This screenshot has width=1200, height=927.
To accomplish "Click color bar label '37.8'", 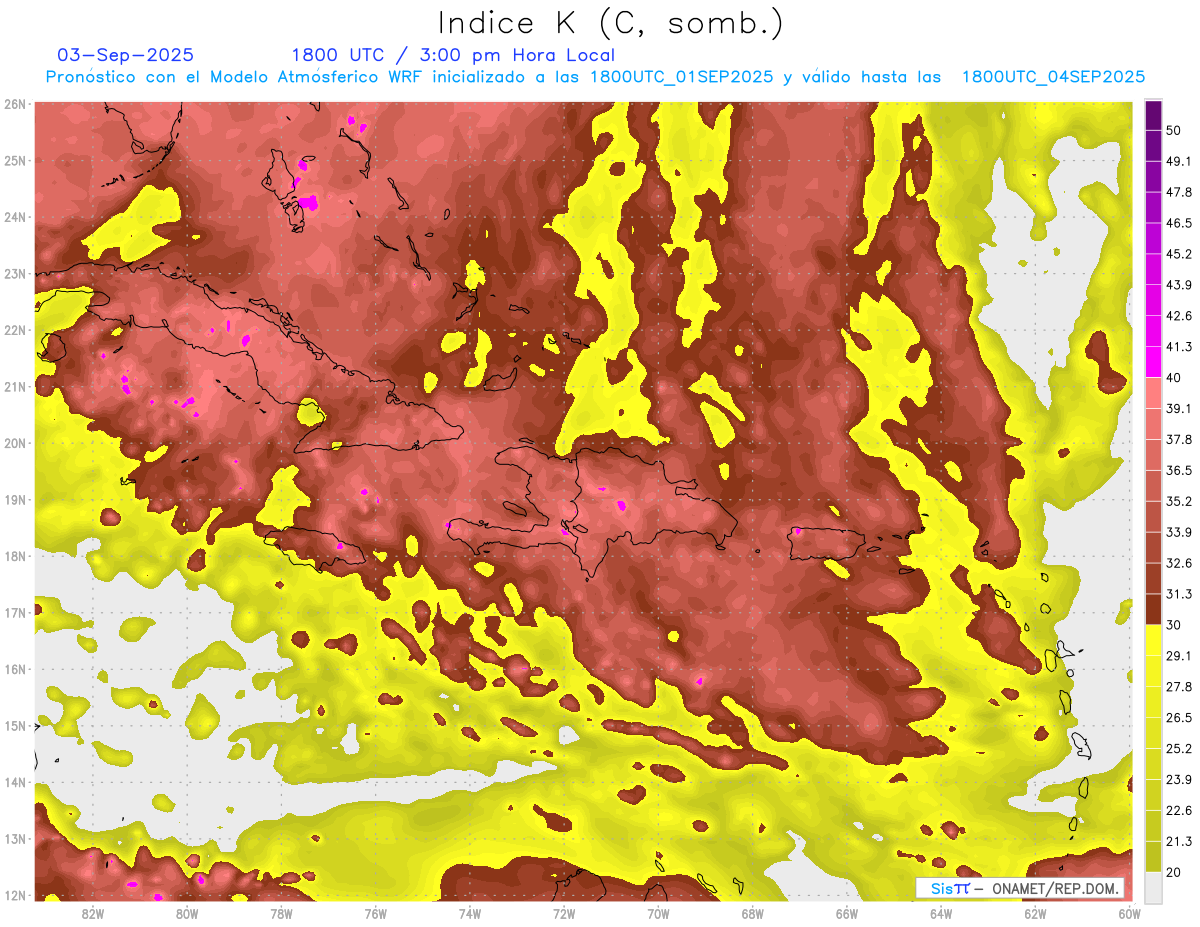I will [x=1178, y=439].
